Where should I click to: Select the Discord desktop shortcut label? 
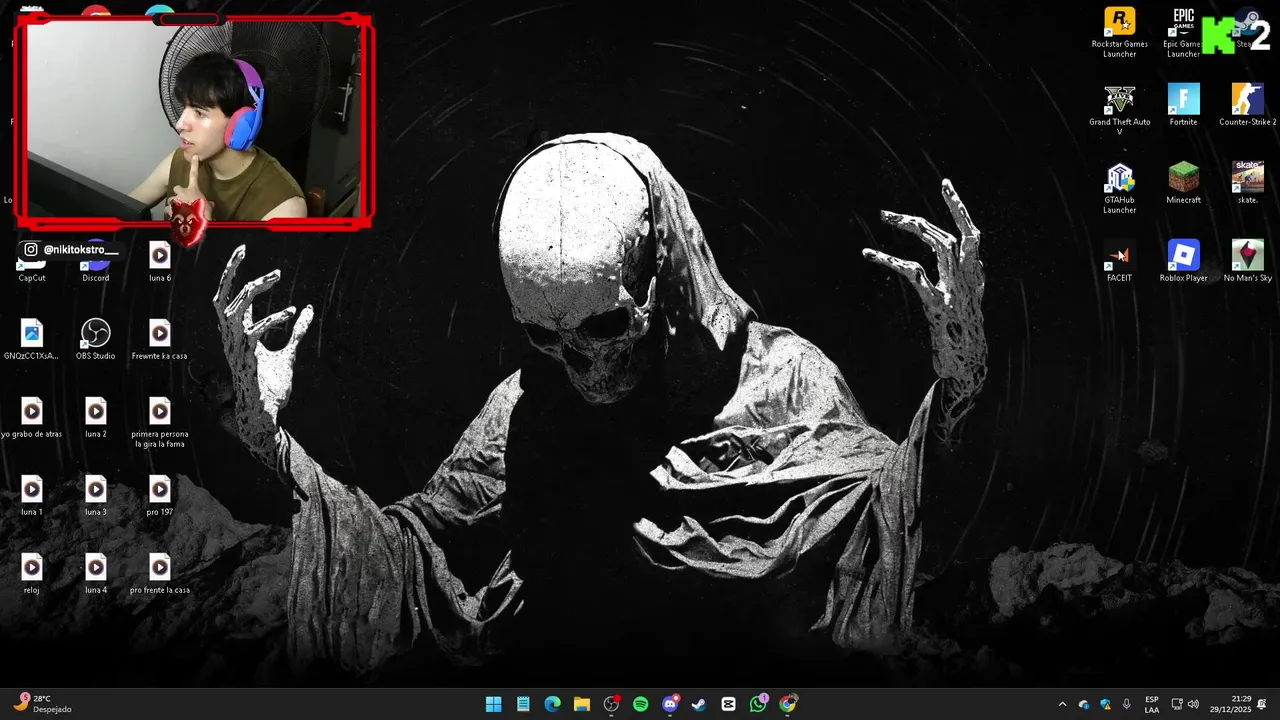click(x=96, y=278)
